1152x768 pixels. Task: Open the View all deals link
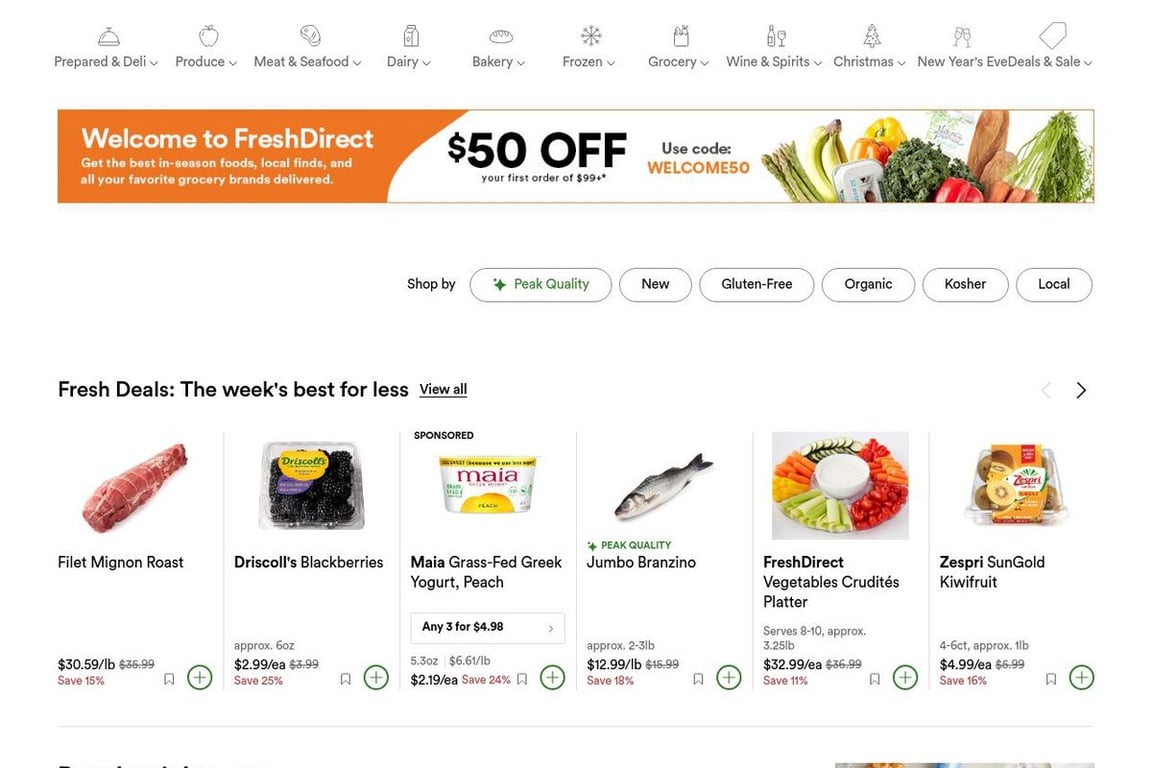coord(443,389)
